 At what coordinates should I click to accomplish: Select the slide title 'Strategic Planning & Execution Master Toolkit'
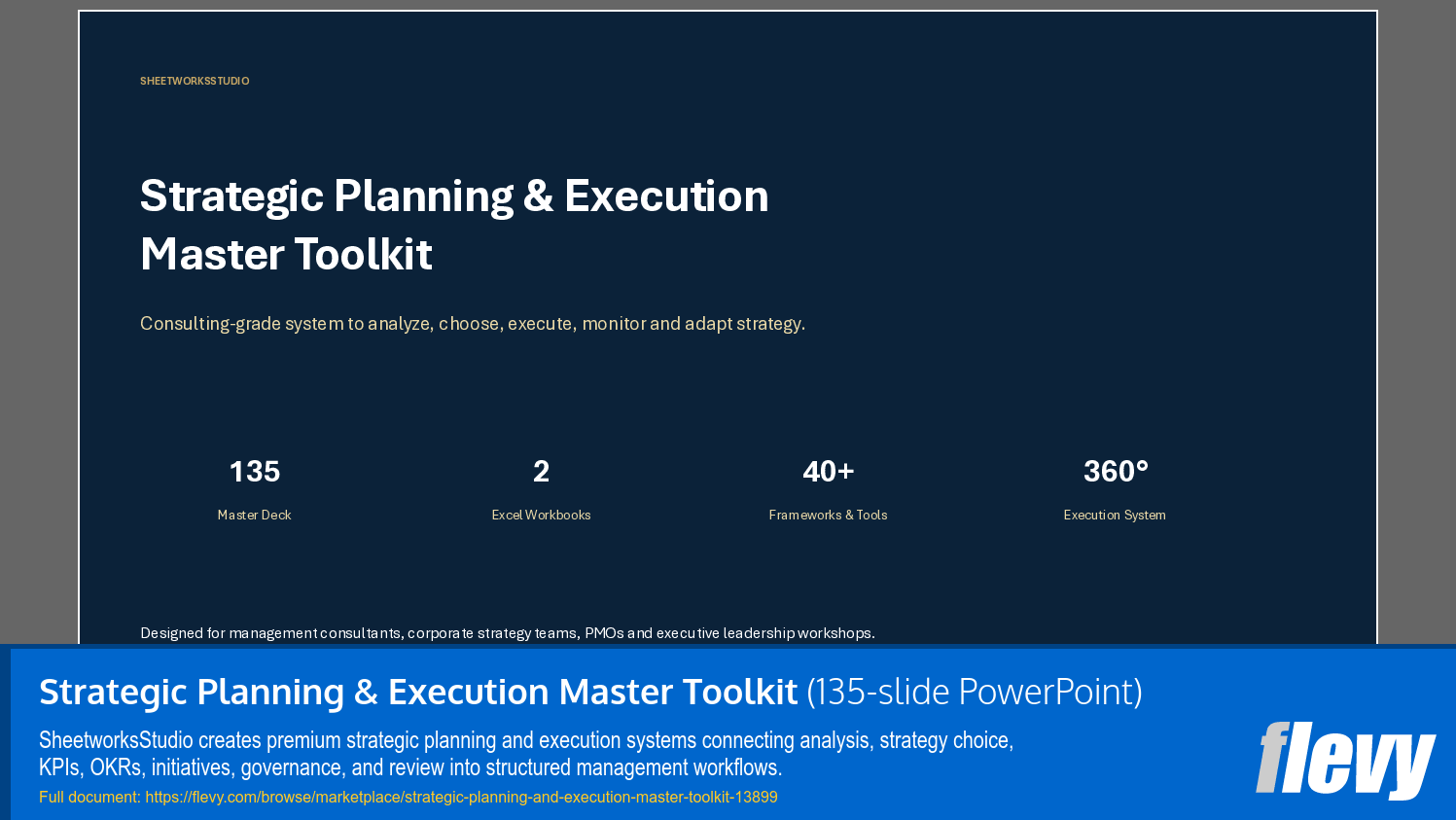tap(454, 225)
